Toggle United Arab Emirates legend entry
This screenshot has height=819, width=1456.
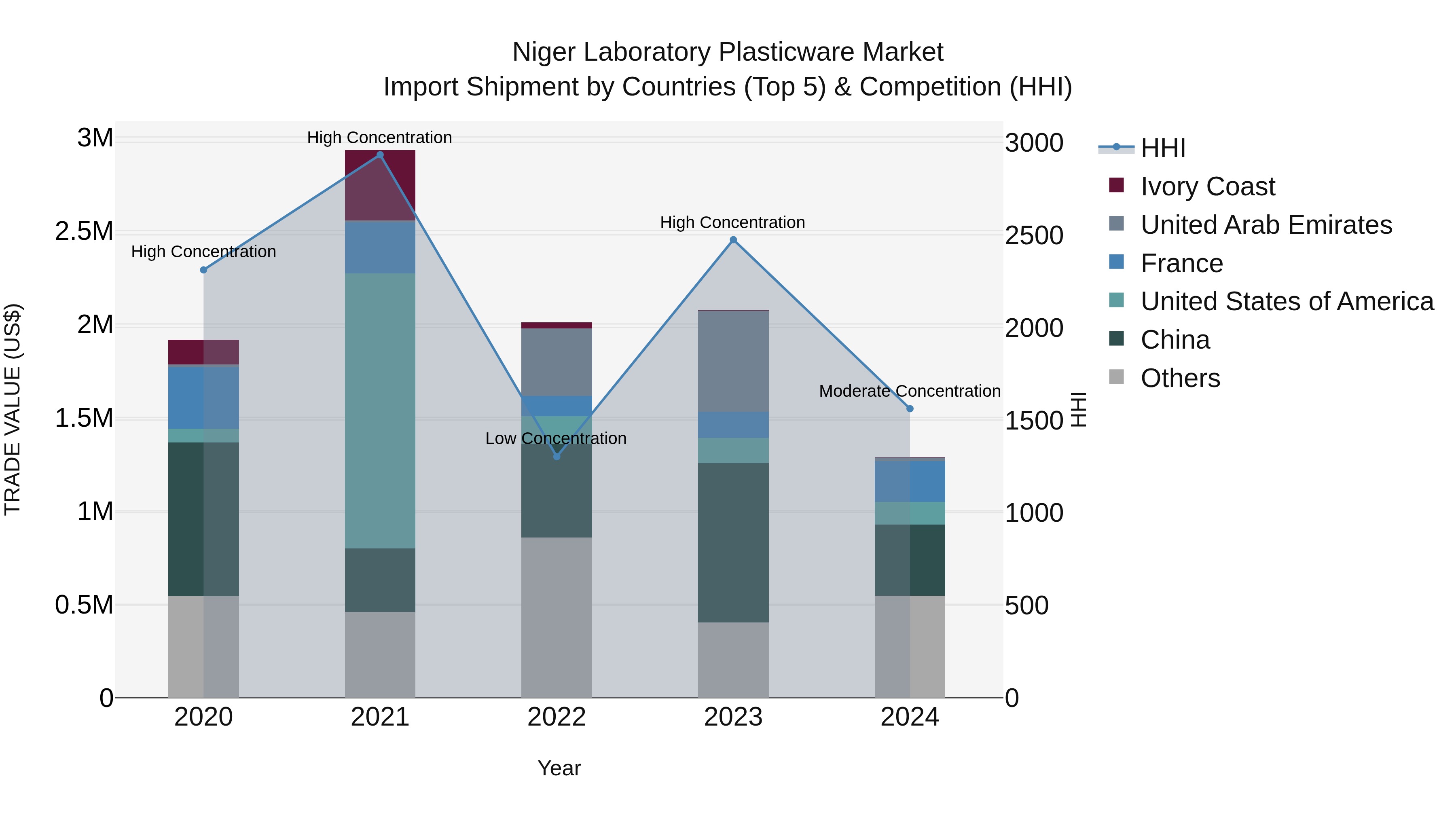pos(1250,224)
